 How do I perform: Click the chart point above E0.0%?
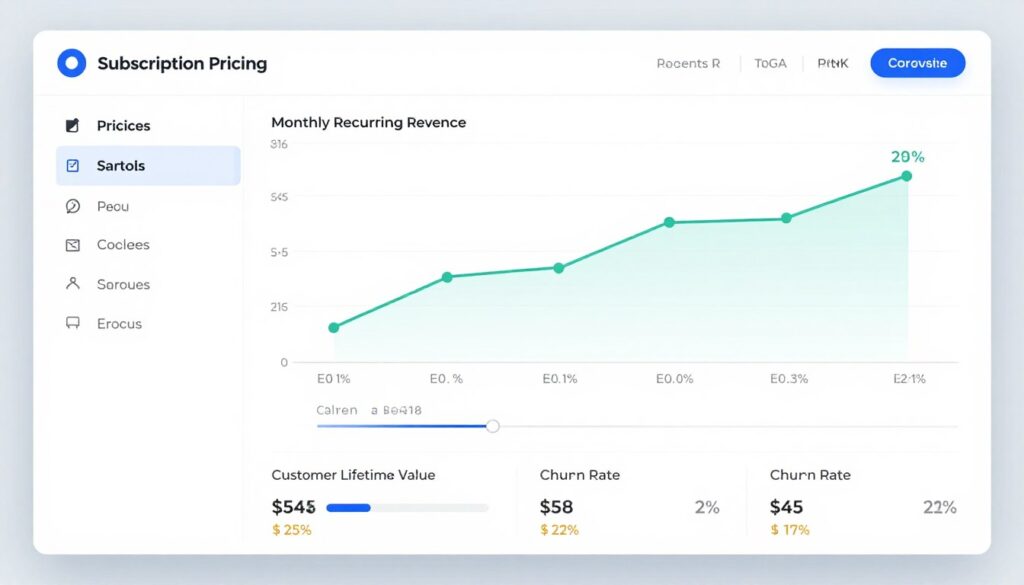(x=669, y=223)
